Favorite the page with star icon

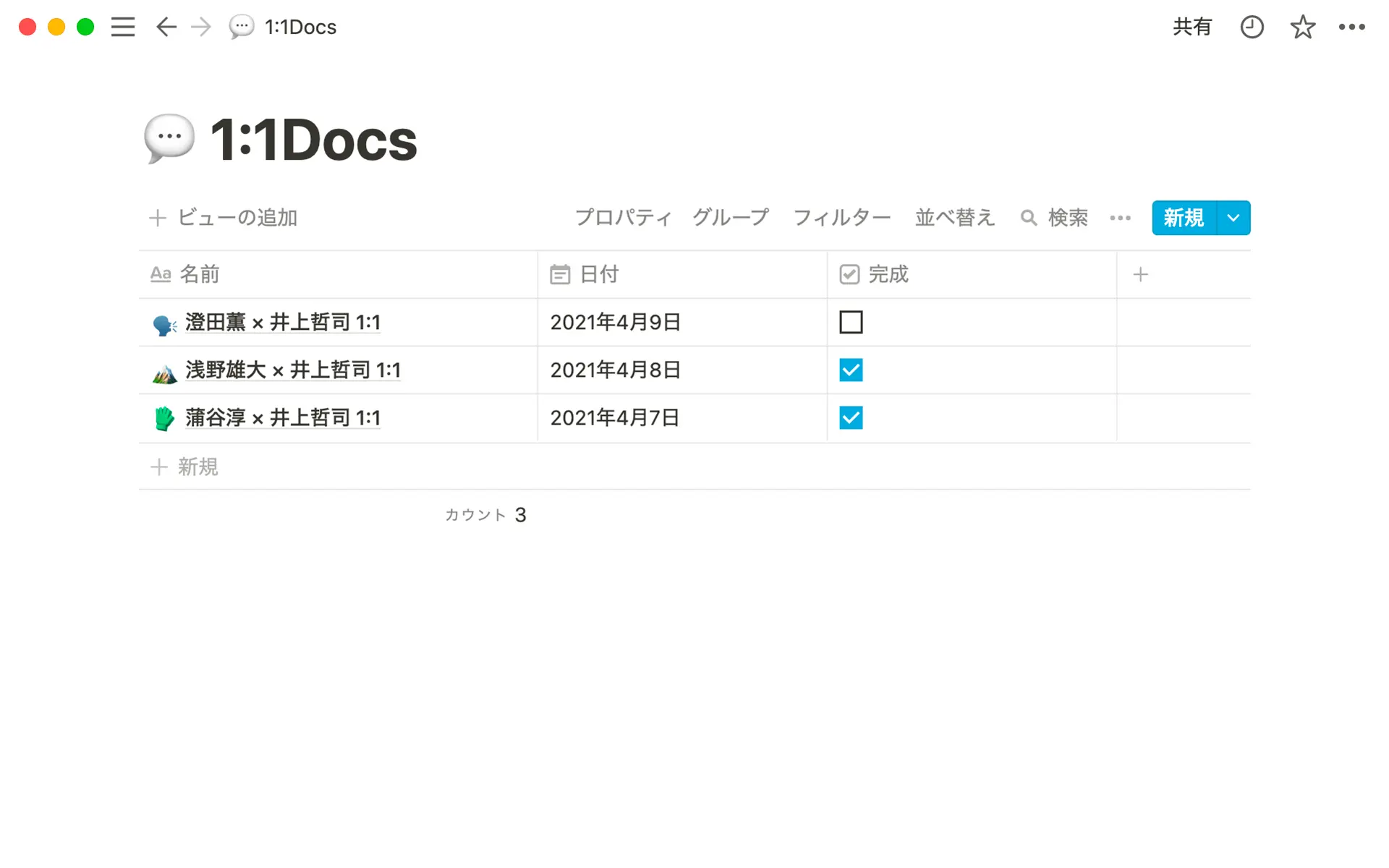(1302, 27)
